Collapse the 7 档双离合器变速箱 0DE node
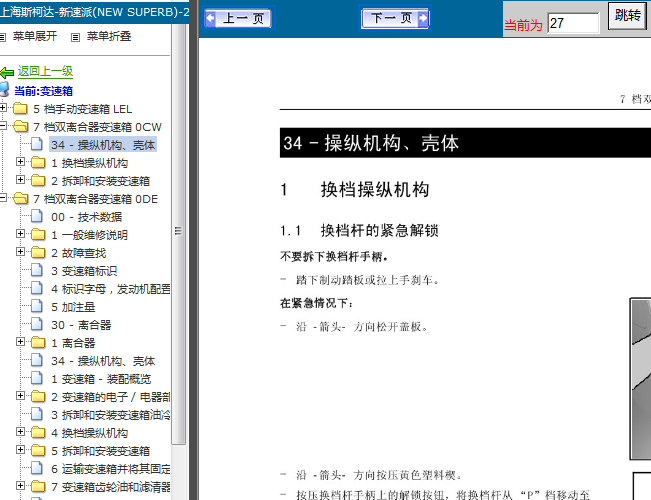Viewport: 651px width, 500px height. (x=3, y=198)
